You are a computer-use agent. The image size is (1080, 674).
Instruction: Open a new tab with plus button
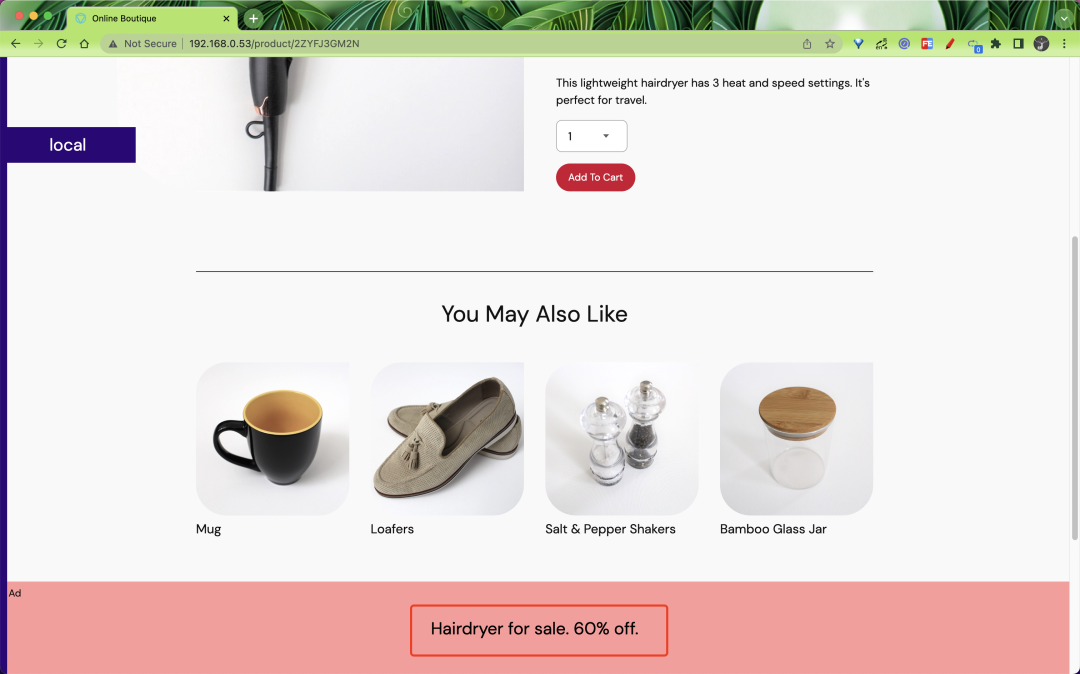253,19
